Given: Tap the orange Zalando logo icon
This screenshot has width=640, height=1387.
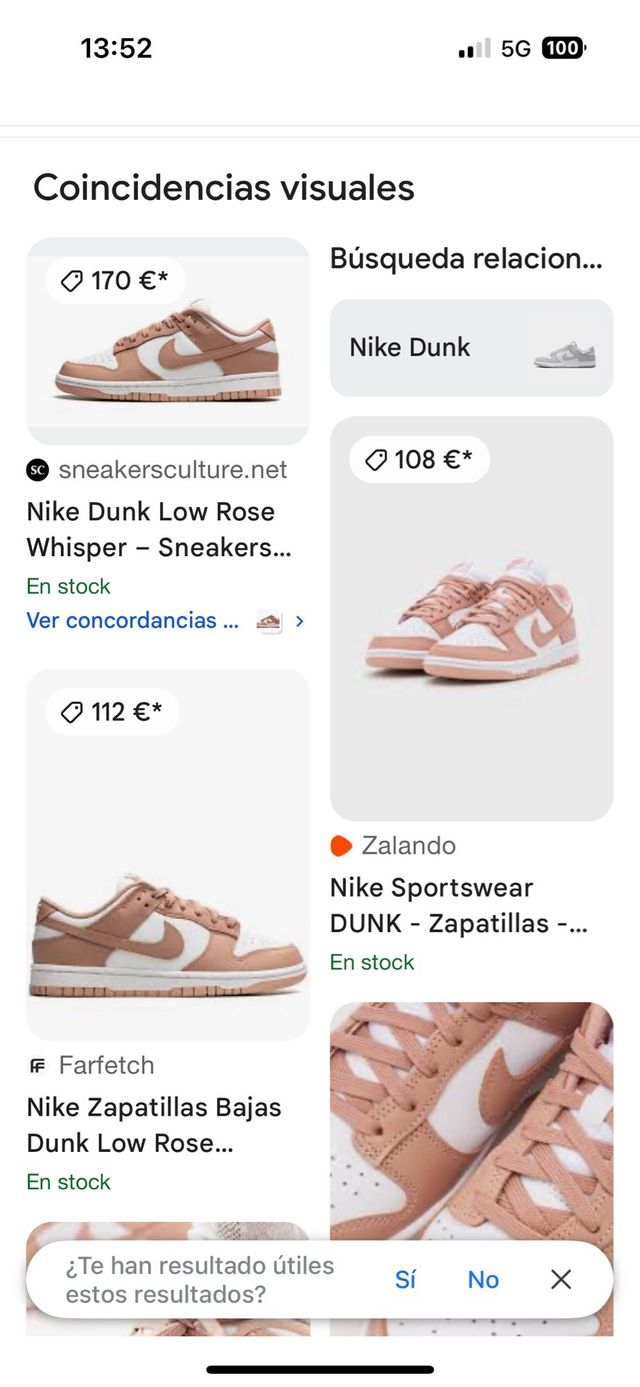Looking at the screenshot, I should click(x=341, y=846).
